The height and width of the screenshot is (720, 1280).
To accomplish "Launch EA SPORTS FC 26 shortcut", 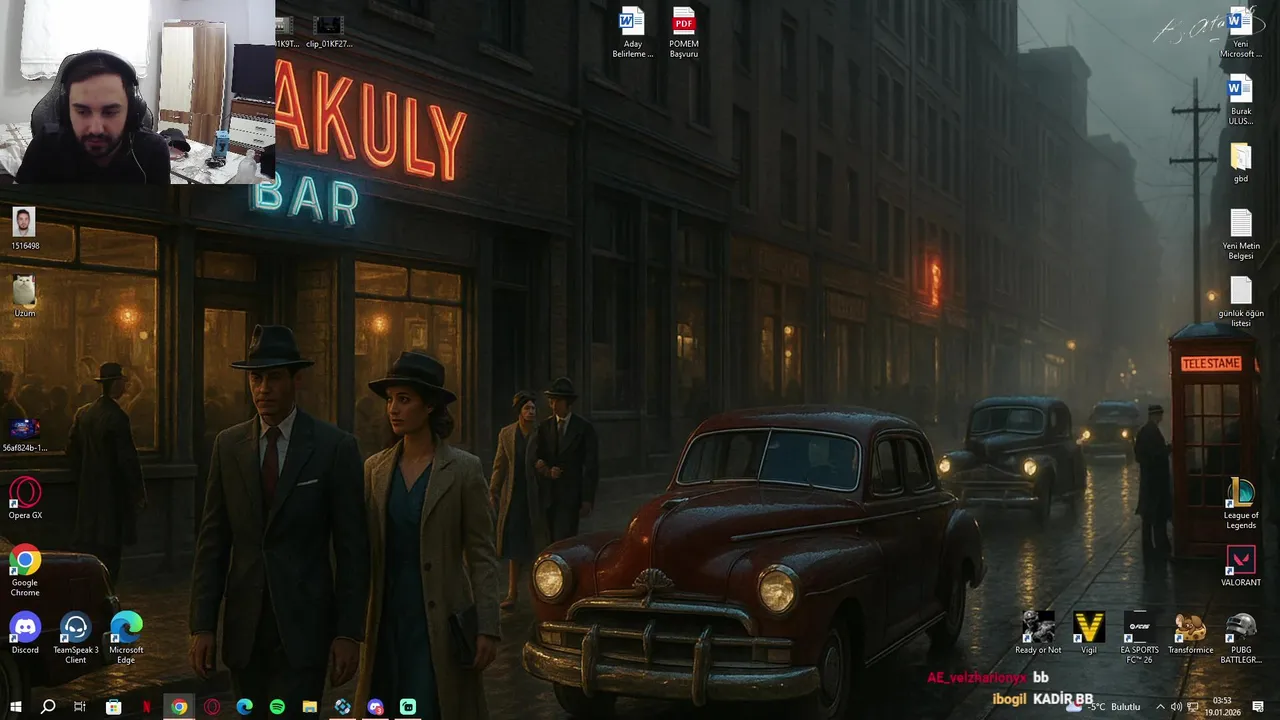I will 1139,638.
